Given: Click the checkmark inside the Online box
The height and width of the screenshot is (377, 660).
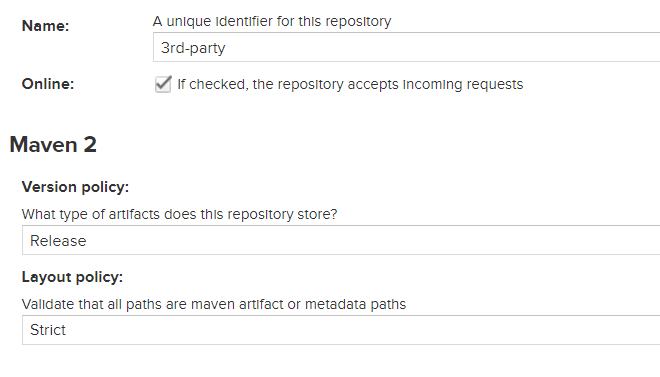Looking at the screenshot, I should coord(163,83).
